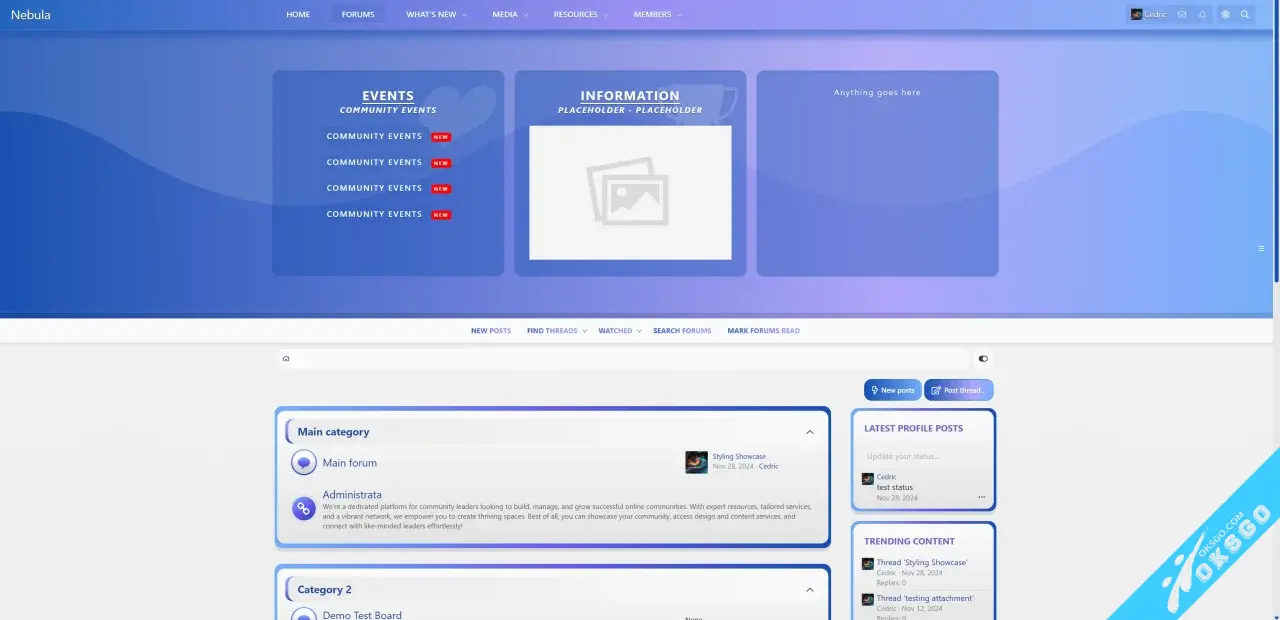Select the Forums tab
The image size is (1280, 620).
click(358, 14)
